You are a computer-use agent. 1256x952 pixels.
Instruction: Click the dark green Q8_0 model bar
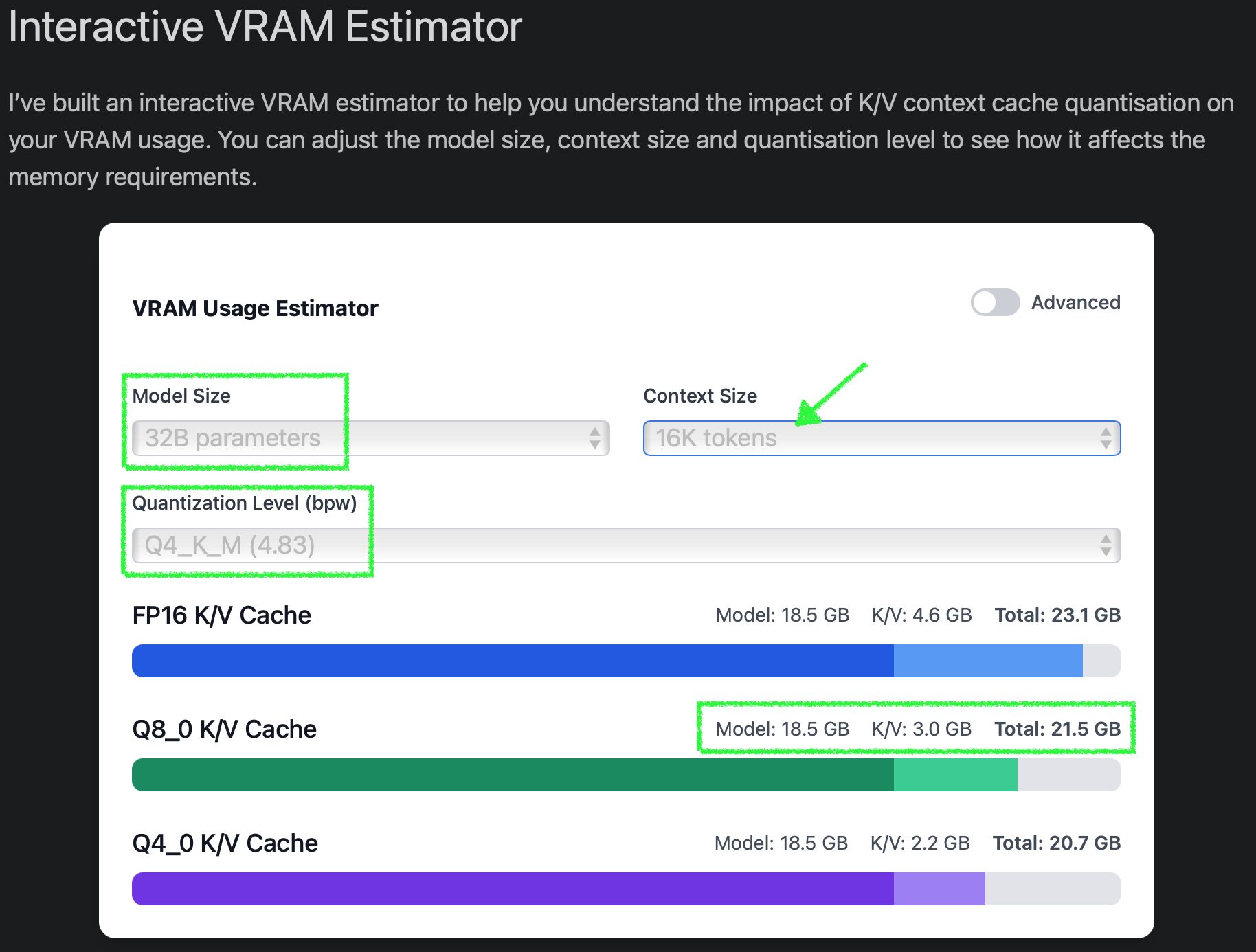coord(513,775)
